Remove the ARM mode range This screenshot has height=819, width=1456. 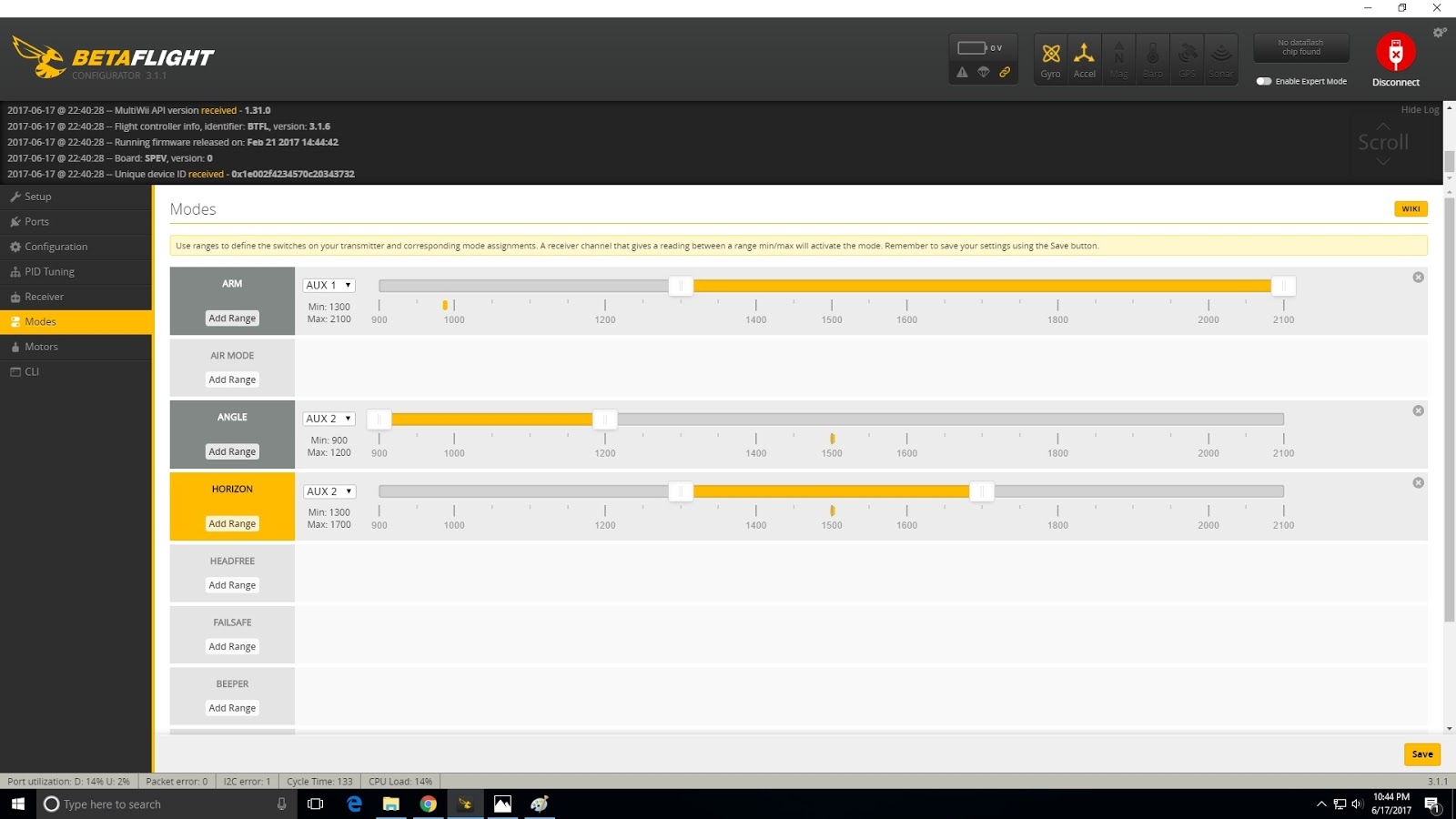pos(1418,278)
